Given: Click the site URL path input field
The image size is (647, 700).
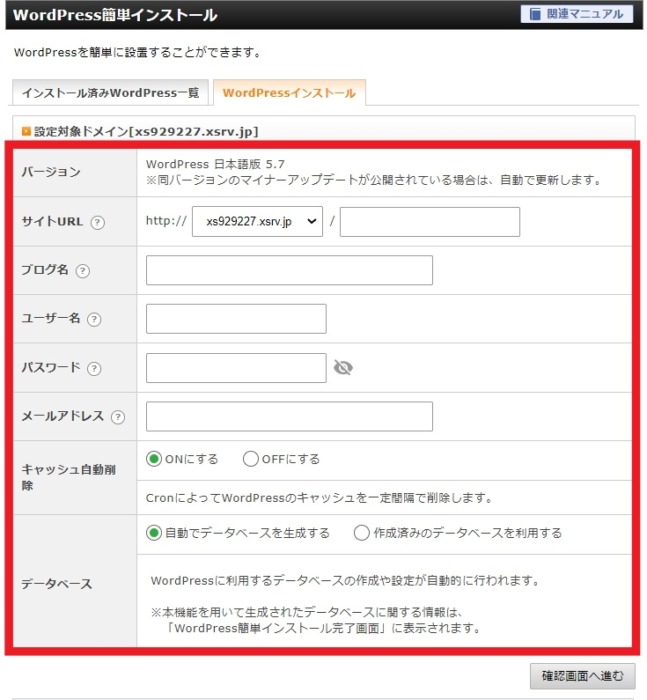Looking at the screenshot, I should pos(430,221).
